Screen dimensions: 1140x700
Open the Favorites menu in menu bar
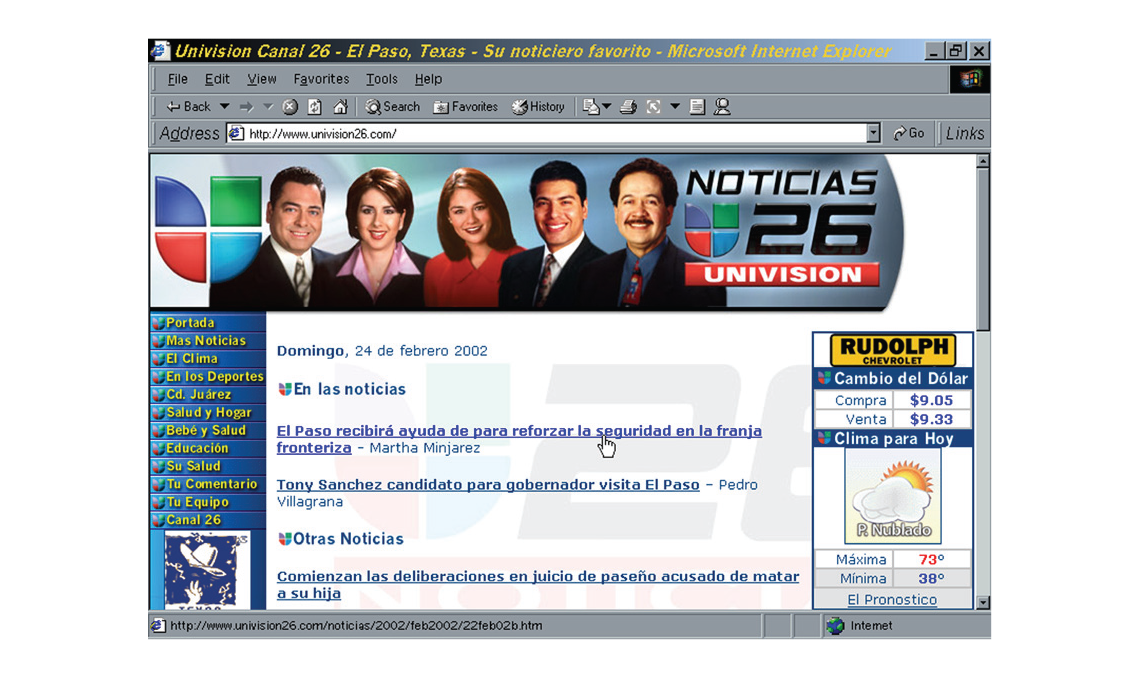(x=321, y=79)
